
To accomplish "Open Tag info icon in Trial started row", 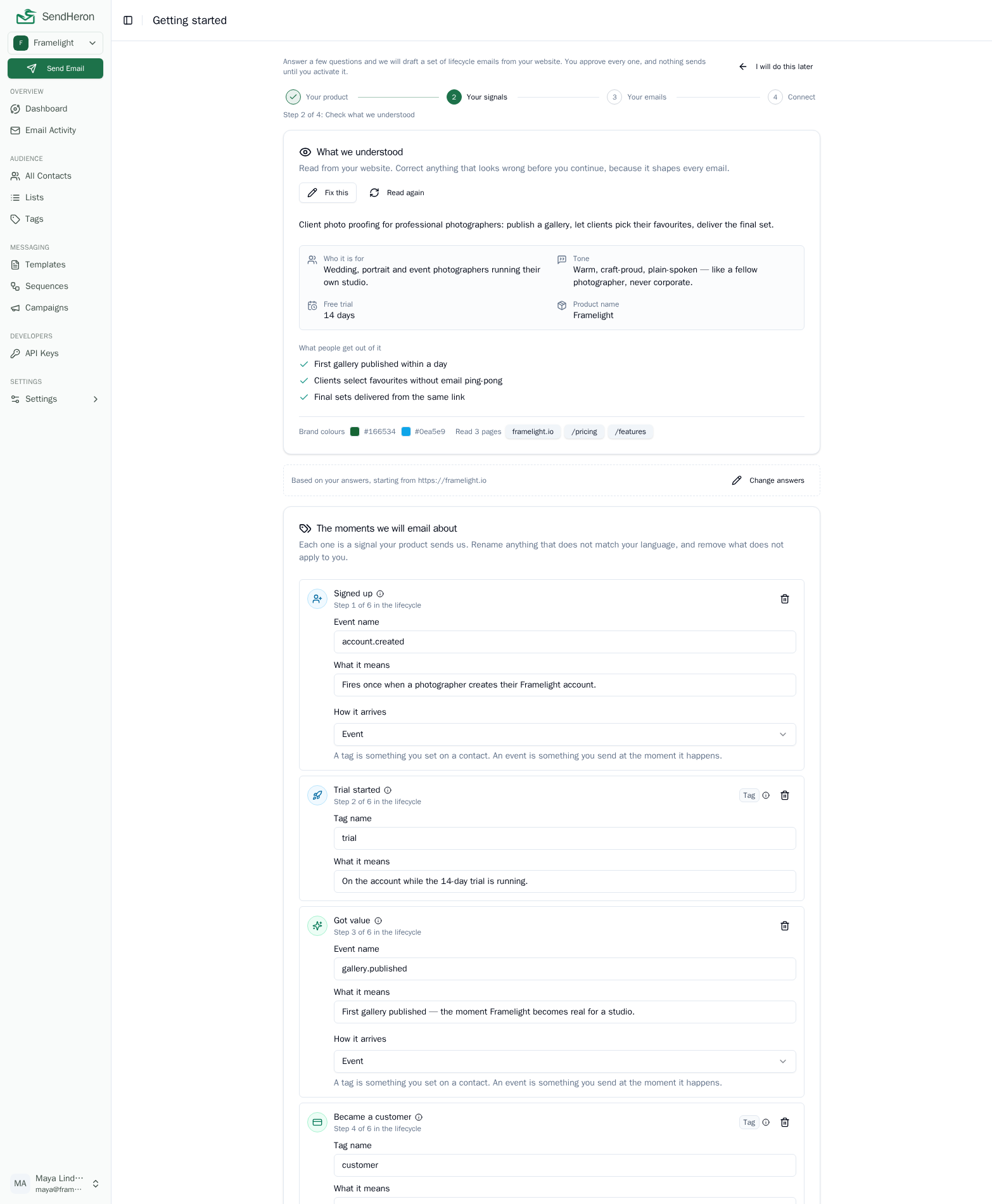I will click(766, 795).
